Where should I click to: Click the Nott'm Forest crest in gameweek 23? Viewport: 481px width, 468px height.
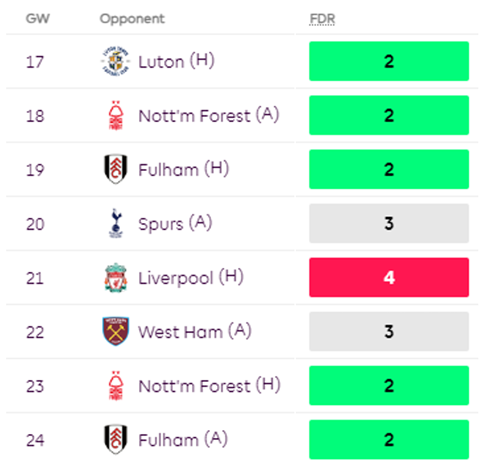click(x=116, y=386)
